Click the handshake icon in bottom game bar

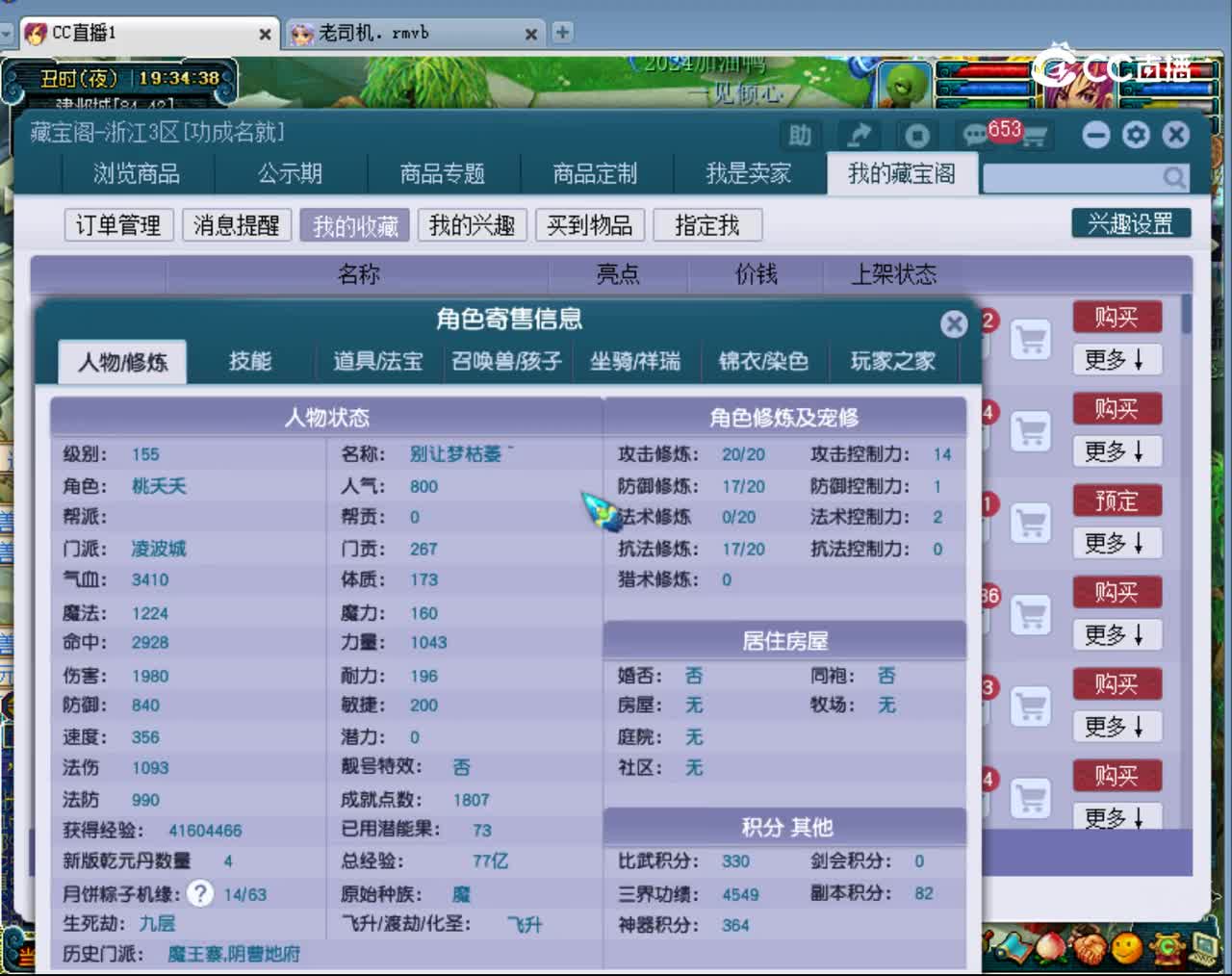click(x=1090, y=948)
